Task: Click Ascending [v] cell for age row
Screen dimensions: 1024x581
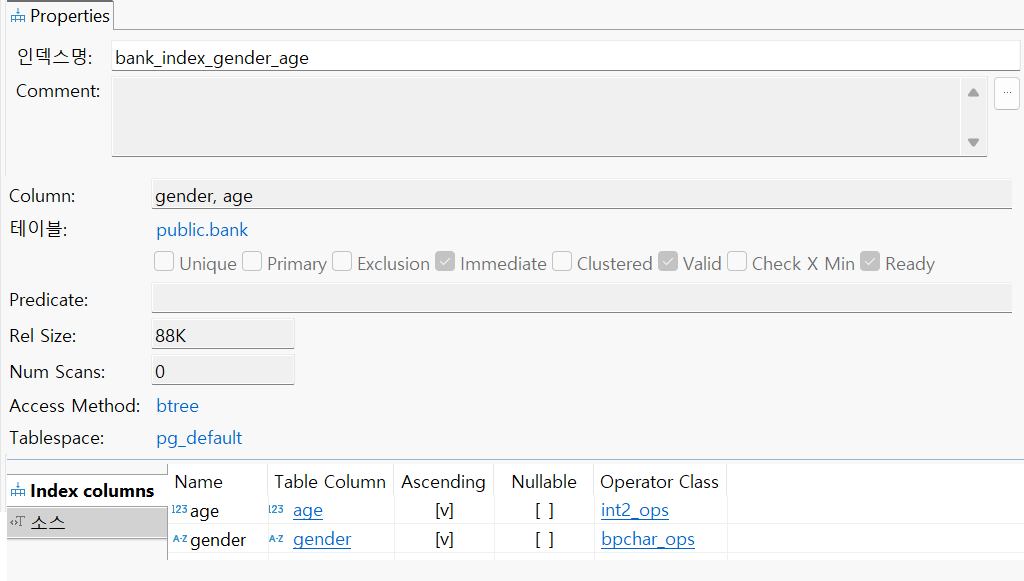Action: pos(444,510)
